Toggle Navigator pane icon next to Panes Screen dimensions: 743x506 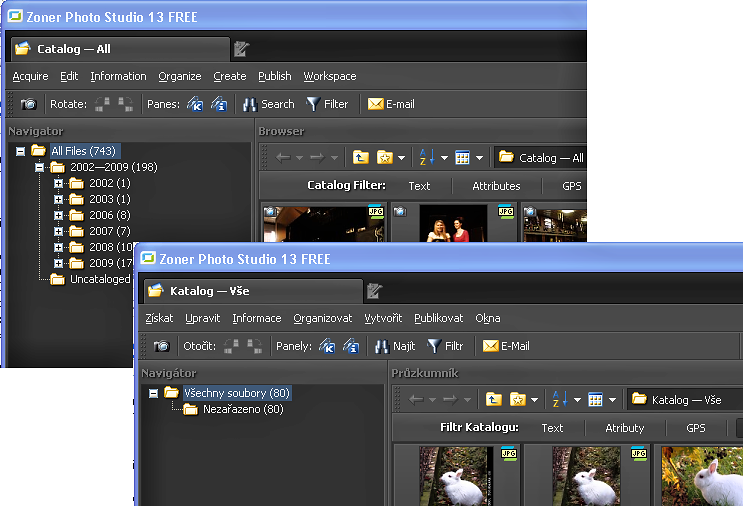(x=195, y=104)
